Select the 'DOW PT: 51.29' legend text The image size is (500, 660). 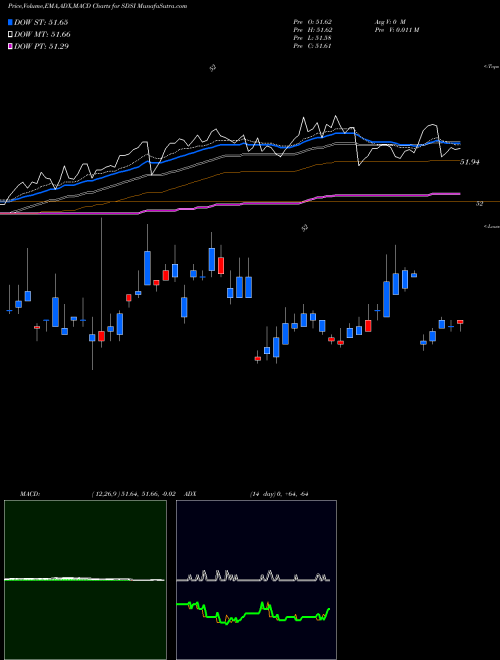coord(42,46)
